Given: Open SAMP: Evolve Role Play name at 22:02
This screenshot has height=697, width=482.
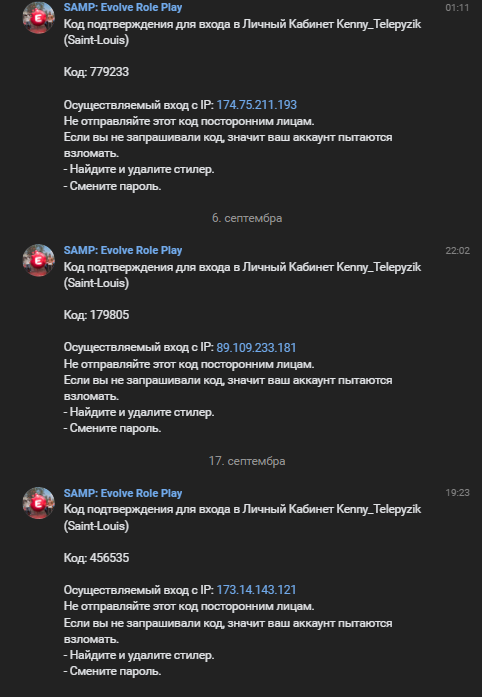Looking at the screenshot, I should coord(123,250).
